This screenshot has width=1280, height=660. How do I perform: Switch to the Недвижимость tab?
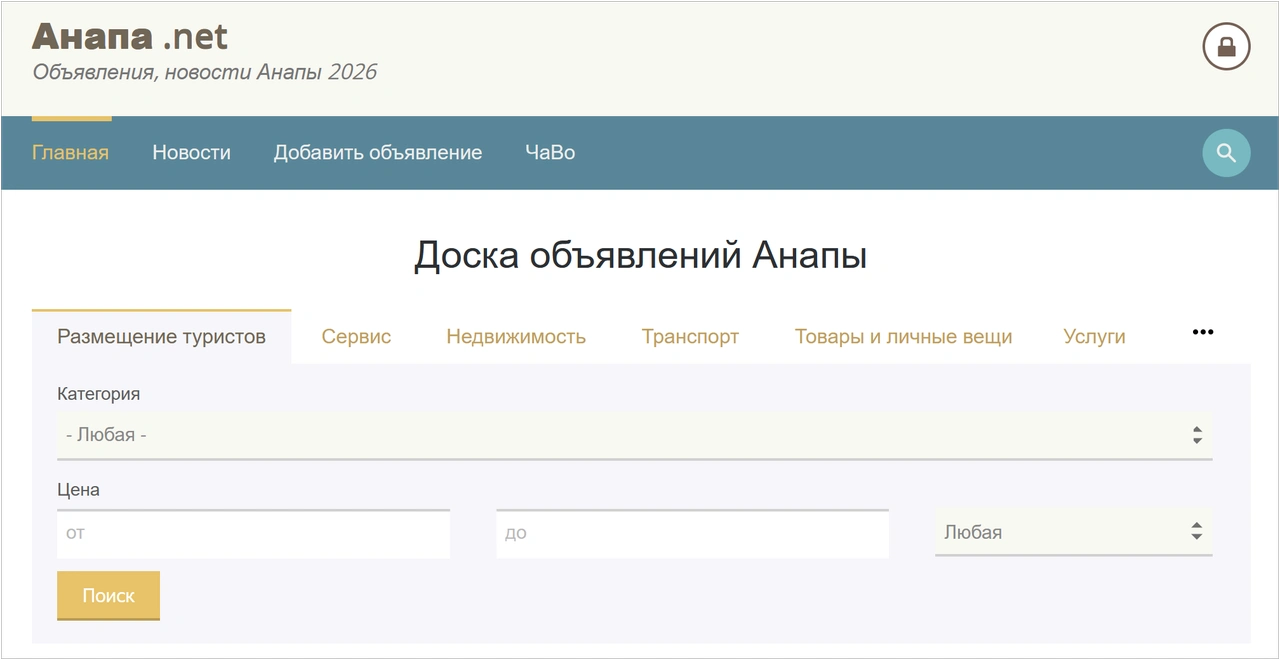pyautogui.click(x=516, y=337)
